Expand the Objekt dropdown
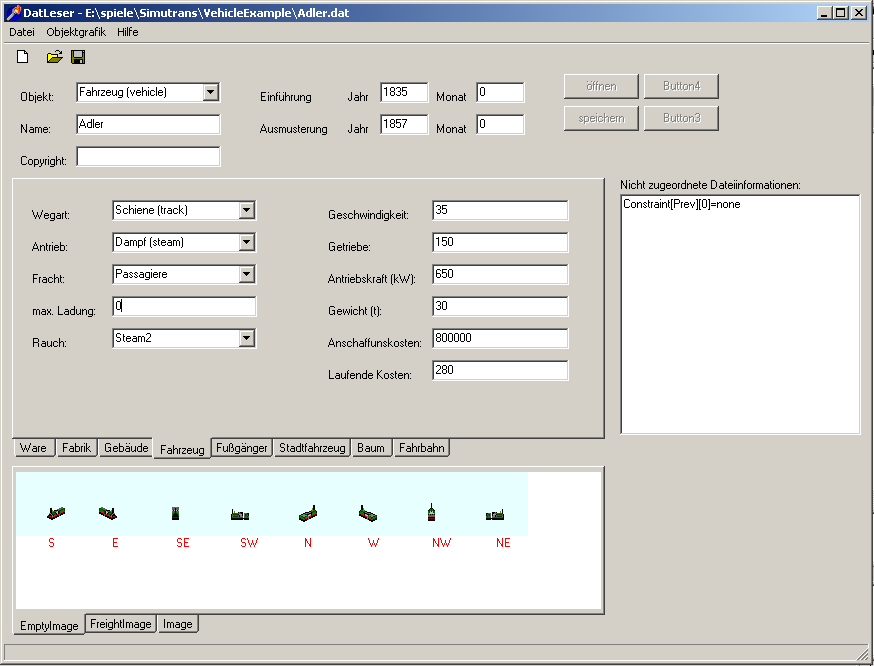 (210, 93)
